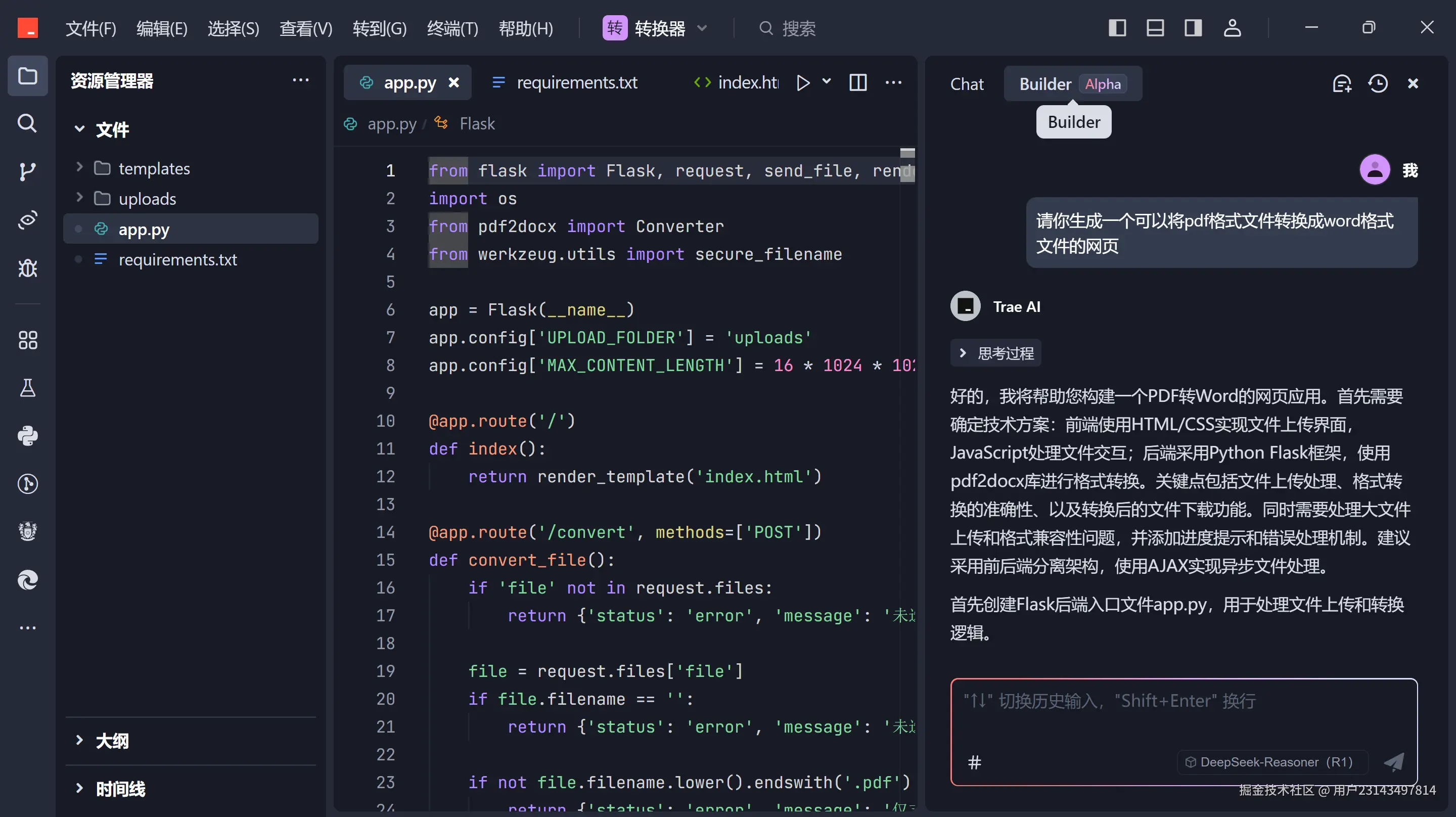
Task: Start a new chat session
Action: (x=1342, y=84)
